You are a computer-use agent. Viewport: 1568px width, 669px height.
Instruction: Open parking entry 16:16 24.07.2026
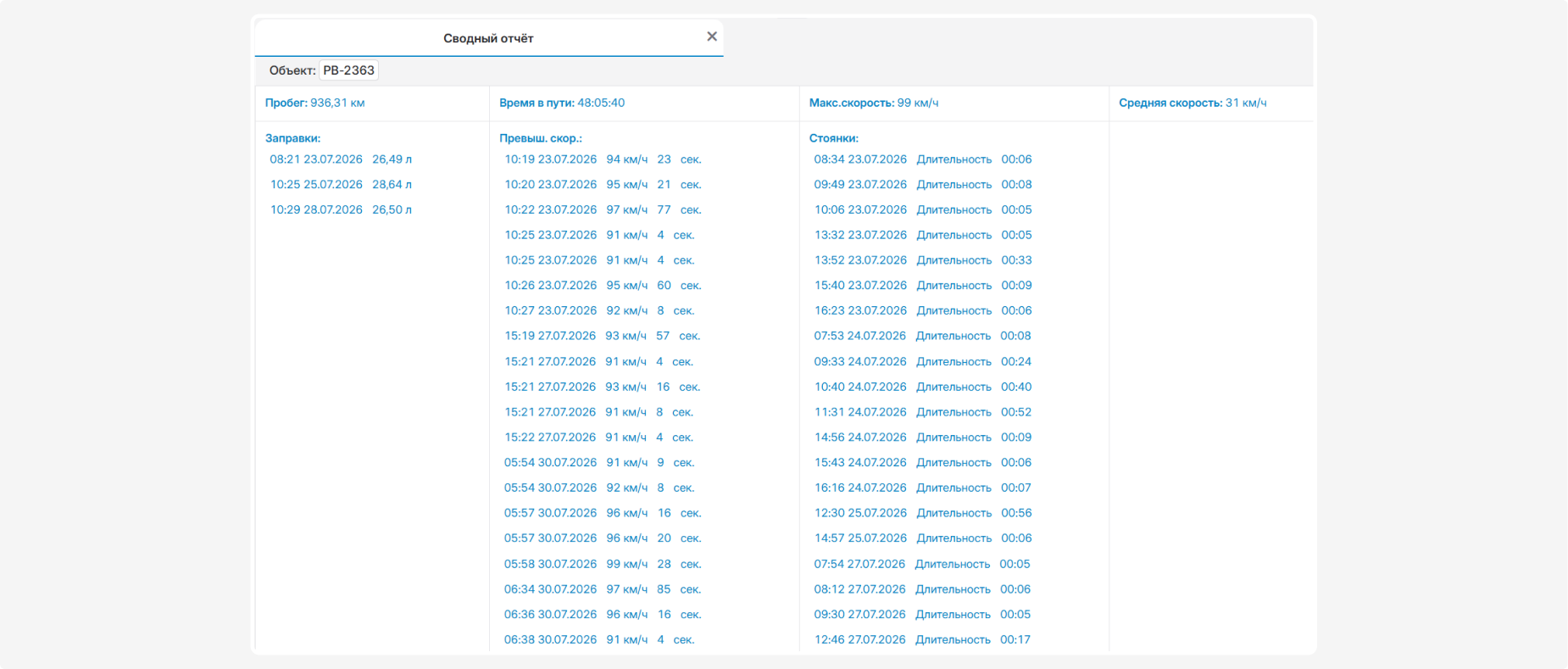(x=923, y=488)
